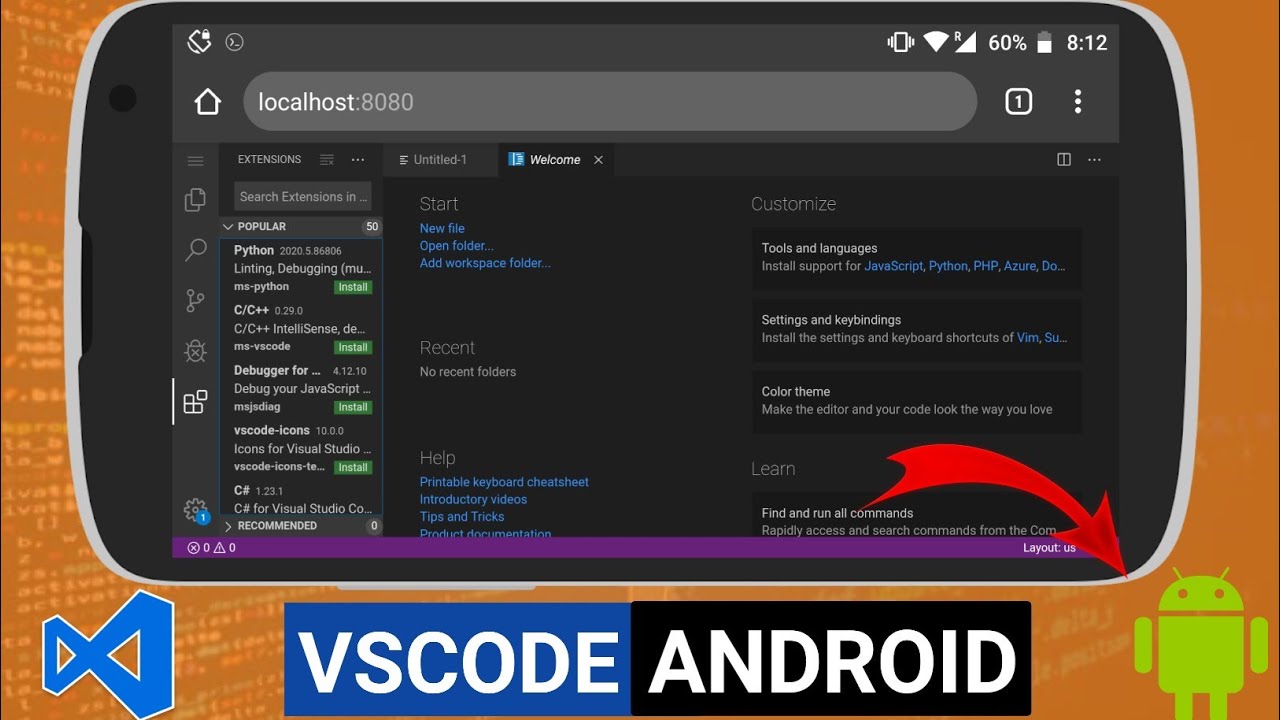Image resolution: width=1280 pixels, height=720 pixels.
Task: Click errors and warnings status bar indicator
Action: (x=211, y=548)
